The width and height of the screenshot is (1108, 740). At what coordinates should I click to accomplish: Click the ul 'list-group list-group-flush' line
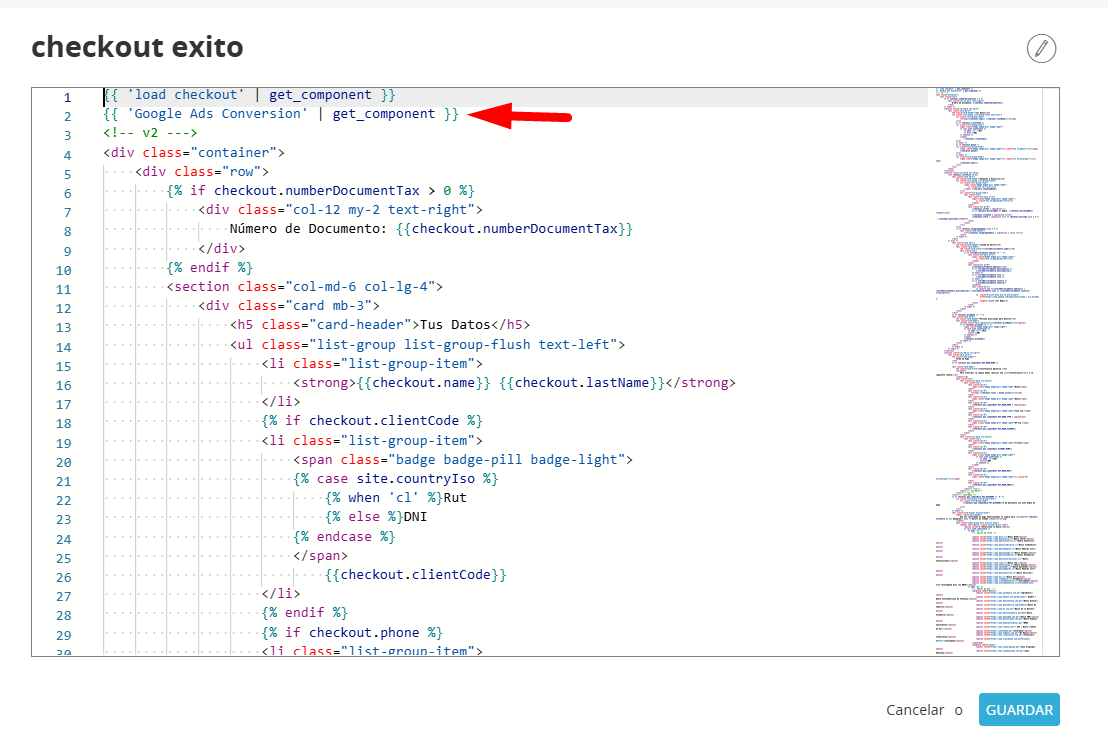click(x=428, y=344)
